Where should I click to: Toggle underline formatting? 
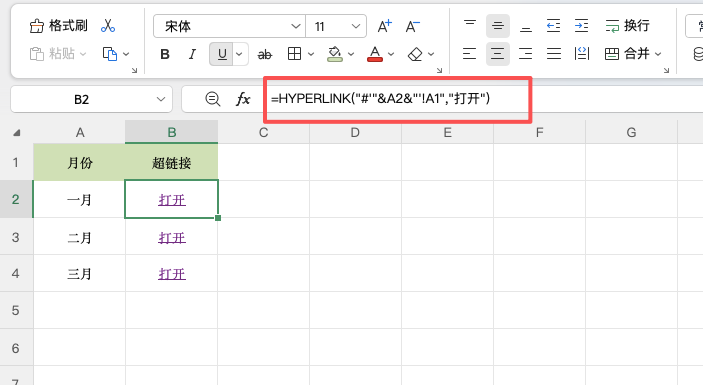coord(221,54)
